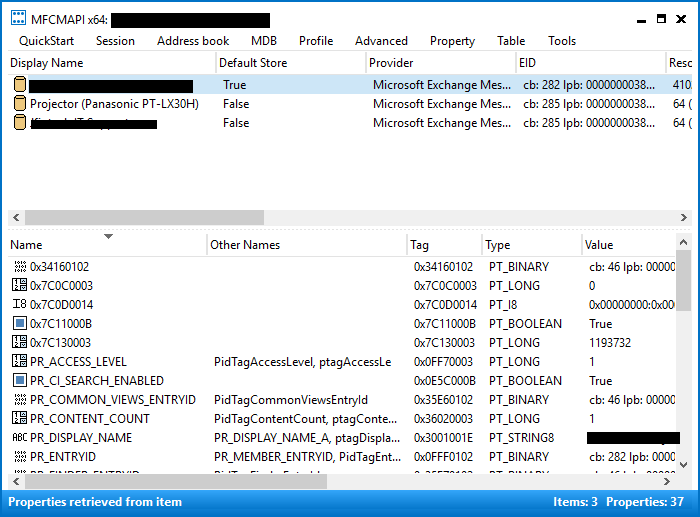Click scroll-right arrow of properties horizontal scrollbar

pos(667,482)
